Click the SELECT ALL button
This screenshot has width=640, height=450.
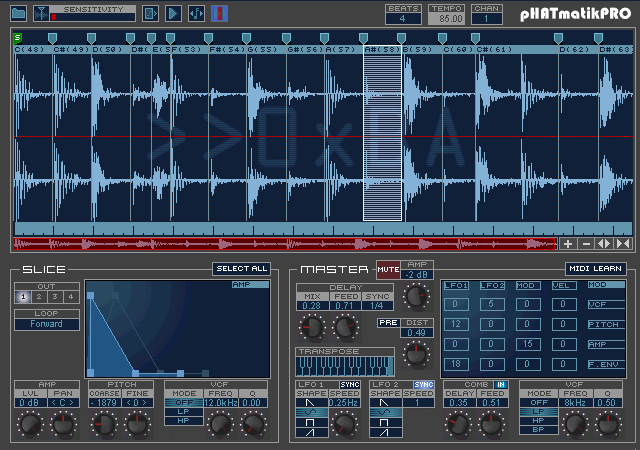pos(242,269)
